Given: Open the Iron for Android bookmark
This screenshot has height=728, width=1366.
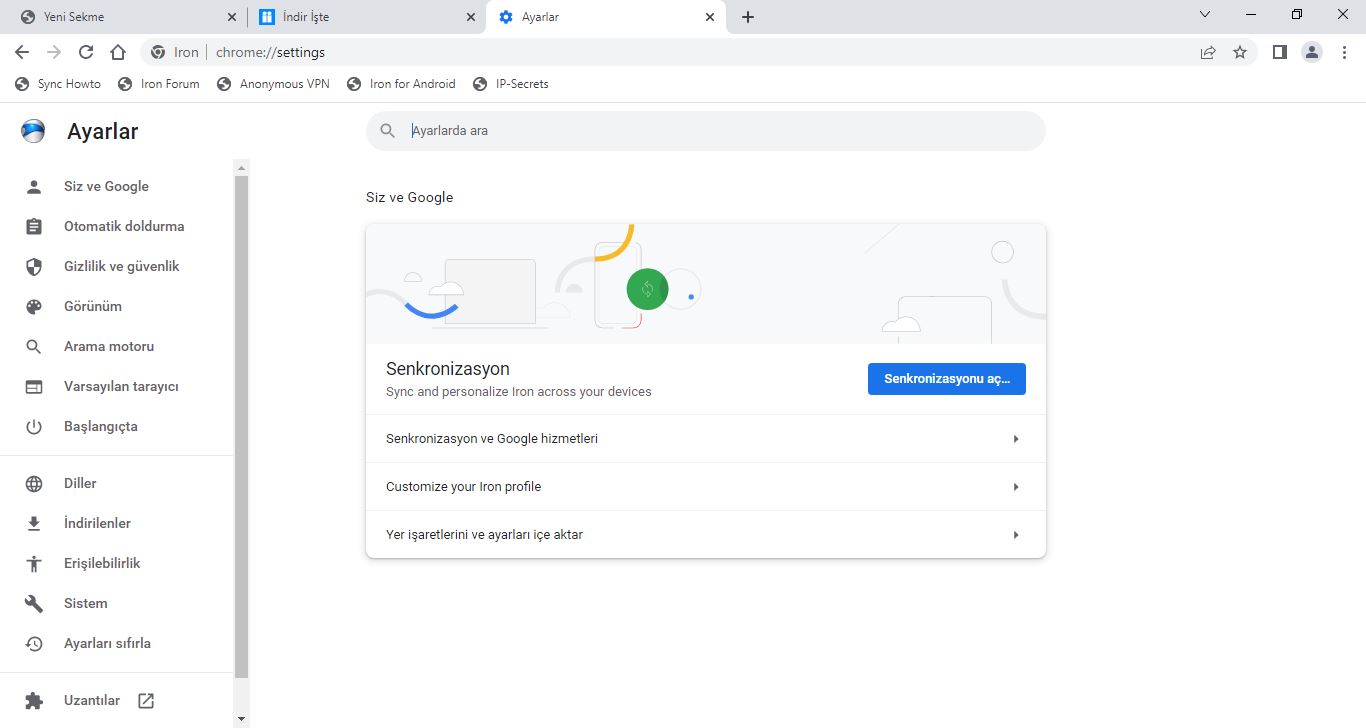Looking at the screenshot, I should click(401, 84).
